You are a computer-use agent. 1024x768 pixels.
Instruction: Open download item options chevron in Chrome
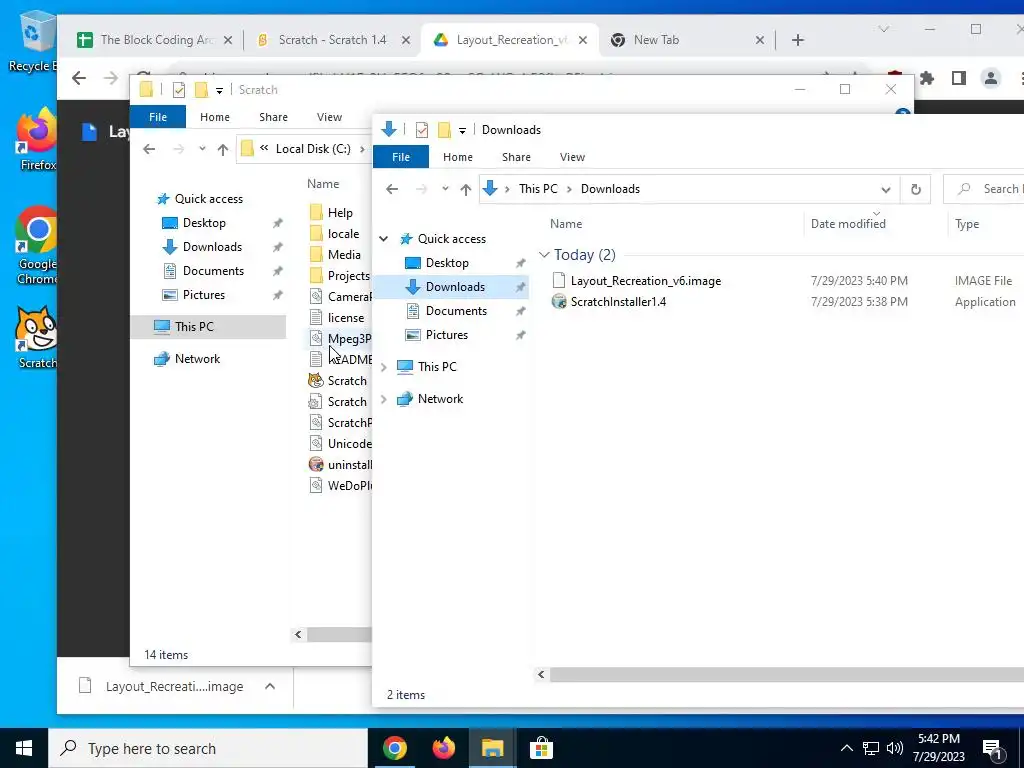pyautogui.click(x=270, y=686)
